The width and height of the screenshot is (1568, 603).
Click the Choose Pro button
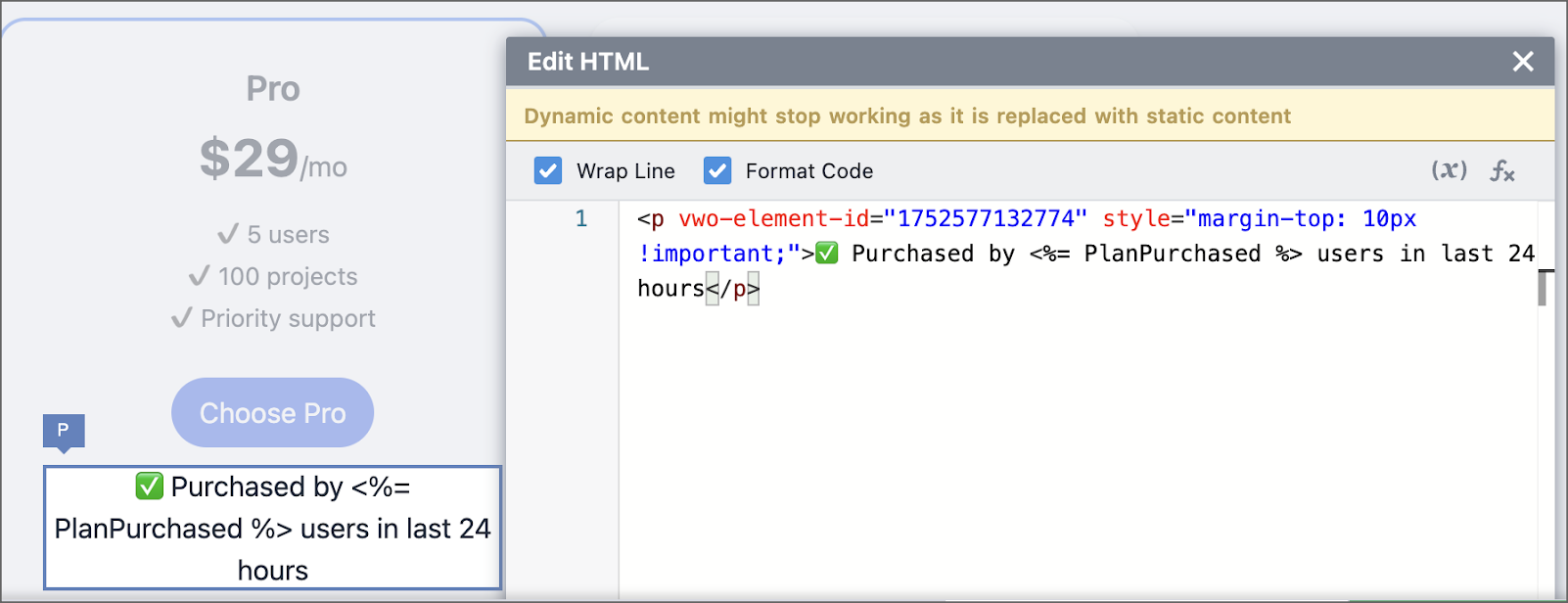(273, 413)
